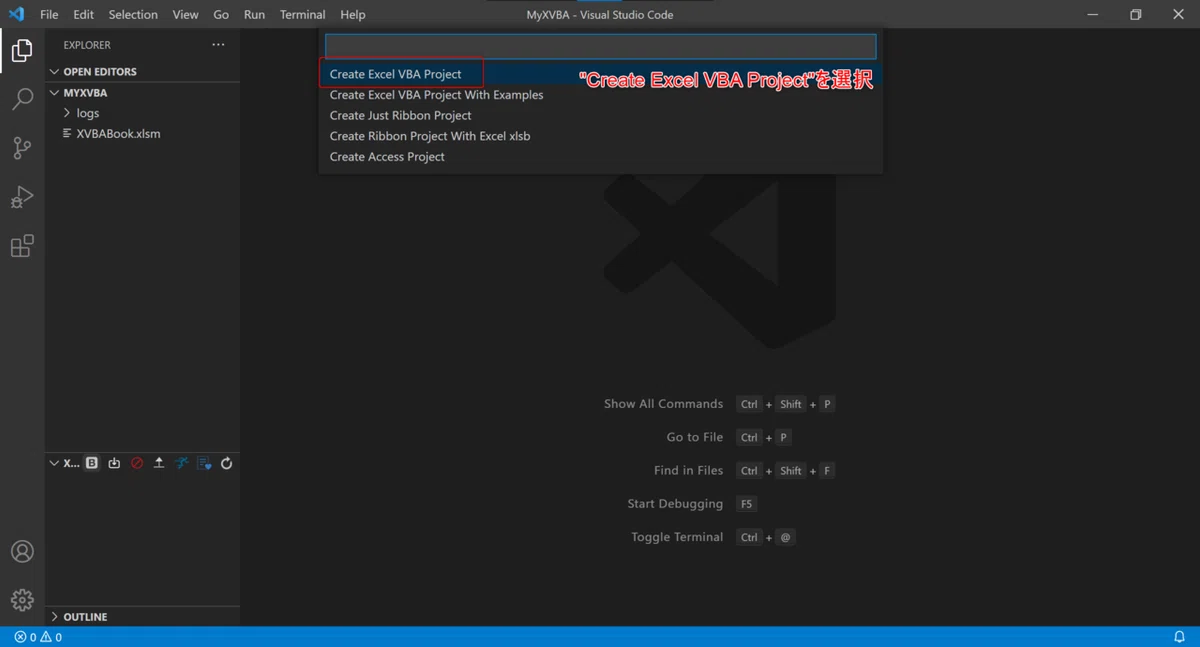Select Create Excel VBA Project option
Image resolution: width=1200 pixels, height=647 pixels.
point(601,74)
